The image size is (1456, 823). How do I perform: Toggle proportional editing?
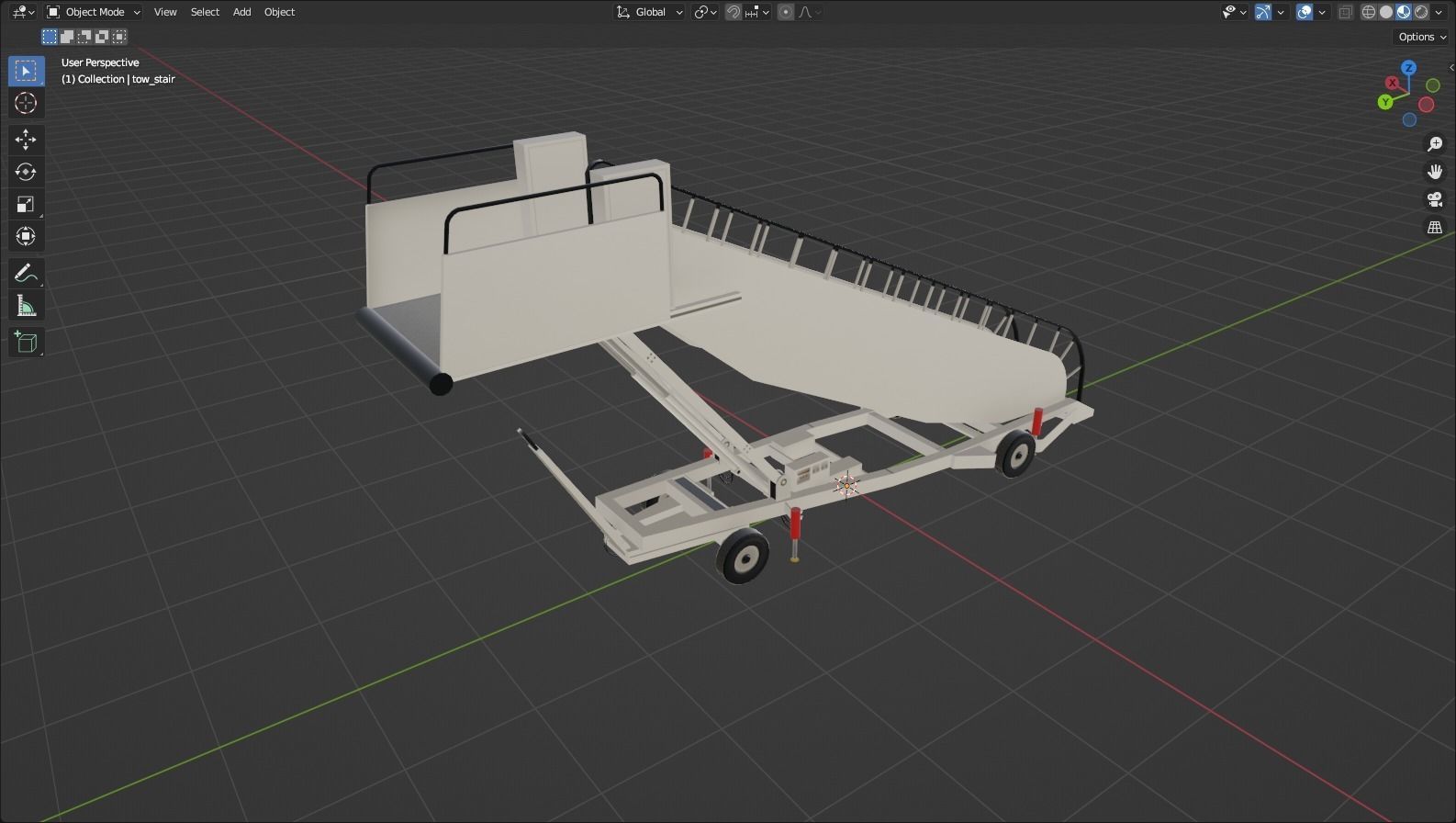pyautogui.click(x=786, y=12)
